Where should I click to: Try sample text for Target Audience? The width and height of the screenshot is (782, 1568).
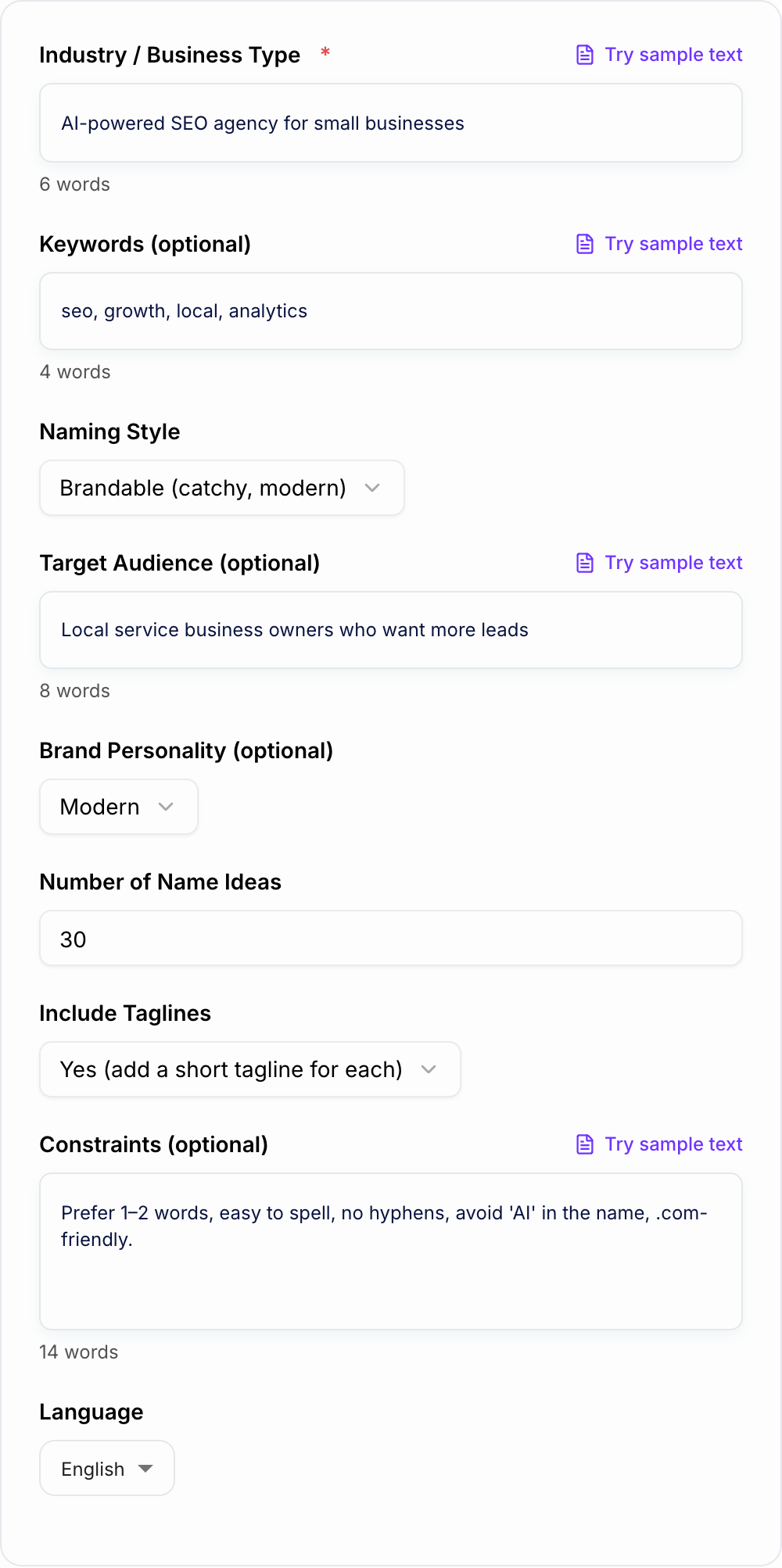[x=673, y=563]
